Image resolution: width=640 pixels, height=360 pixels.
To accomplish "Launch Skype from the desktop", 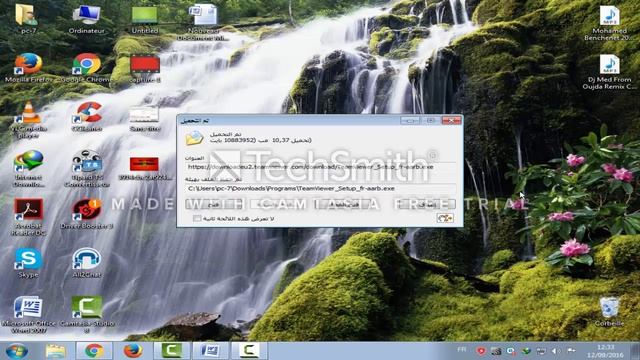I will coord(28,263).
